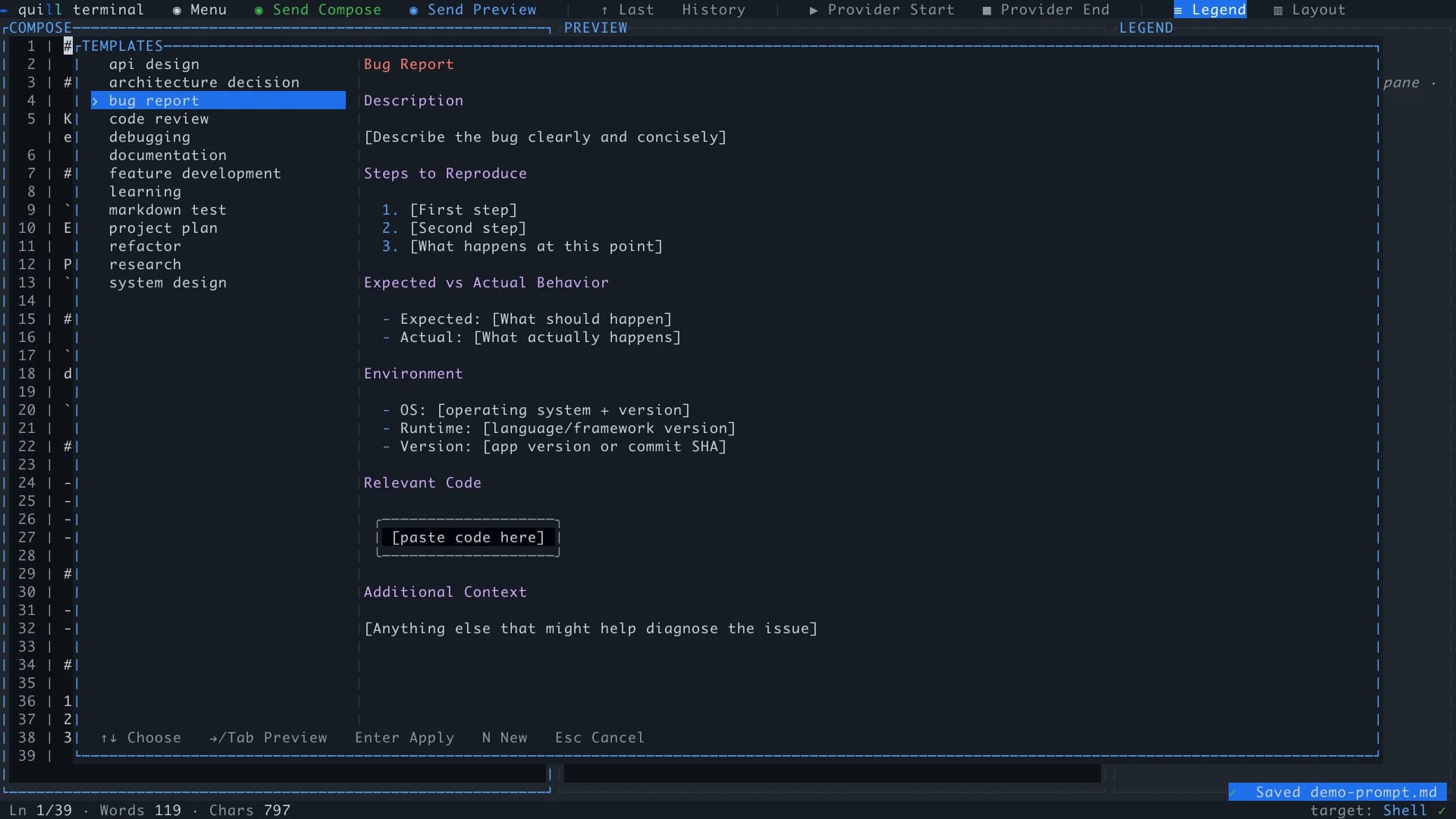The height and width of the screenshot is (819, 1456).
Task: Jump to Last via top bar
Action: [x=627, y=10]
